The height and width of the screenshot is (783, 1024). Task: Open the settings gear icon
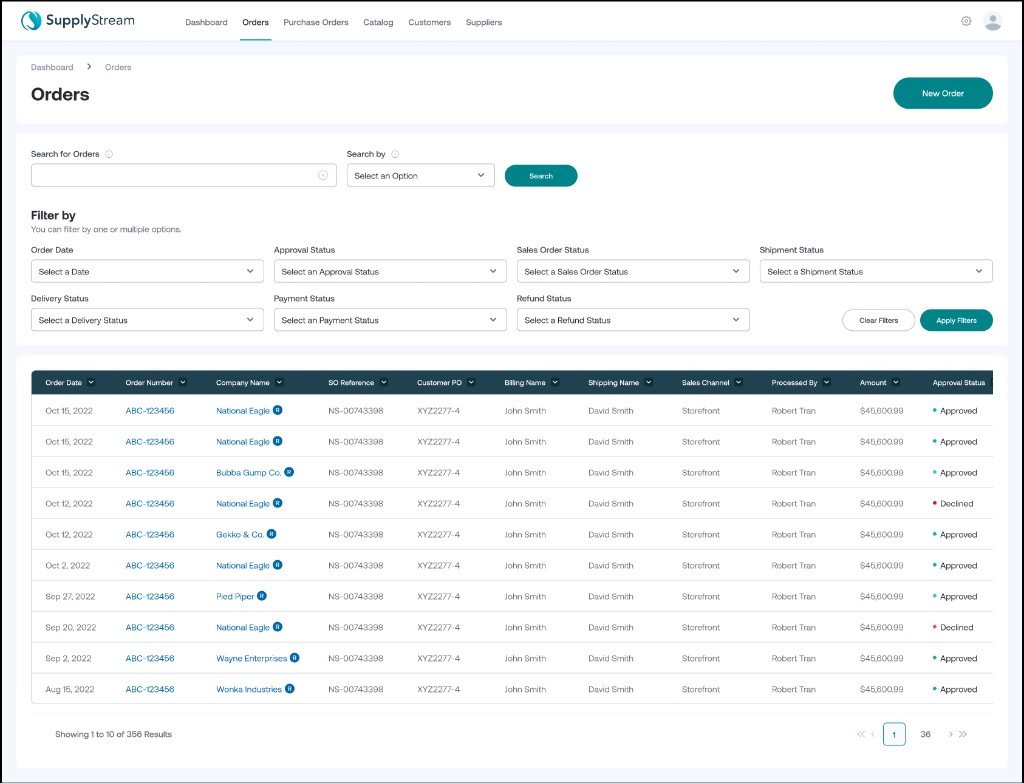(966, 21)
